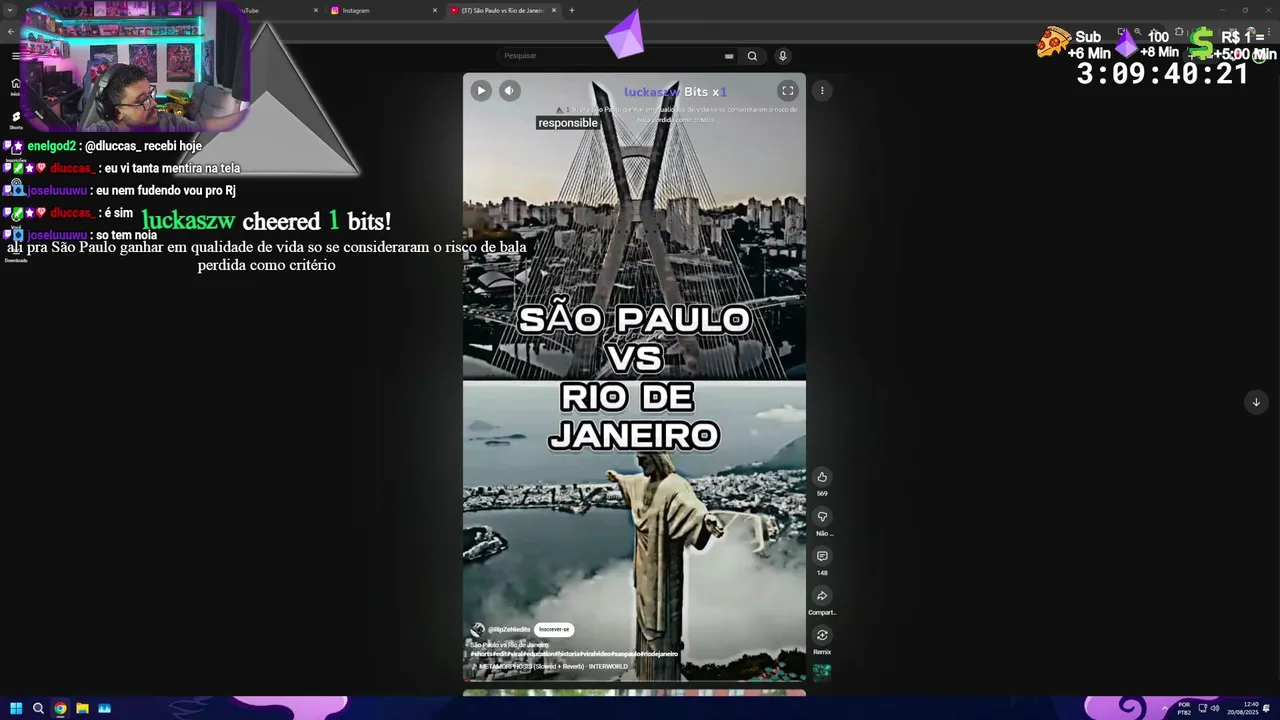Close the São Paulo vs Rio tab
1280x720 pixels.
554,10
